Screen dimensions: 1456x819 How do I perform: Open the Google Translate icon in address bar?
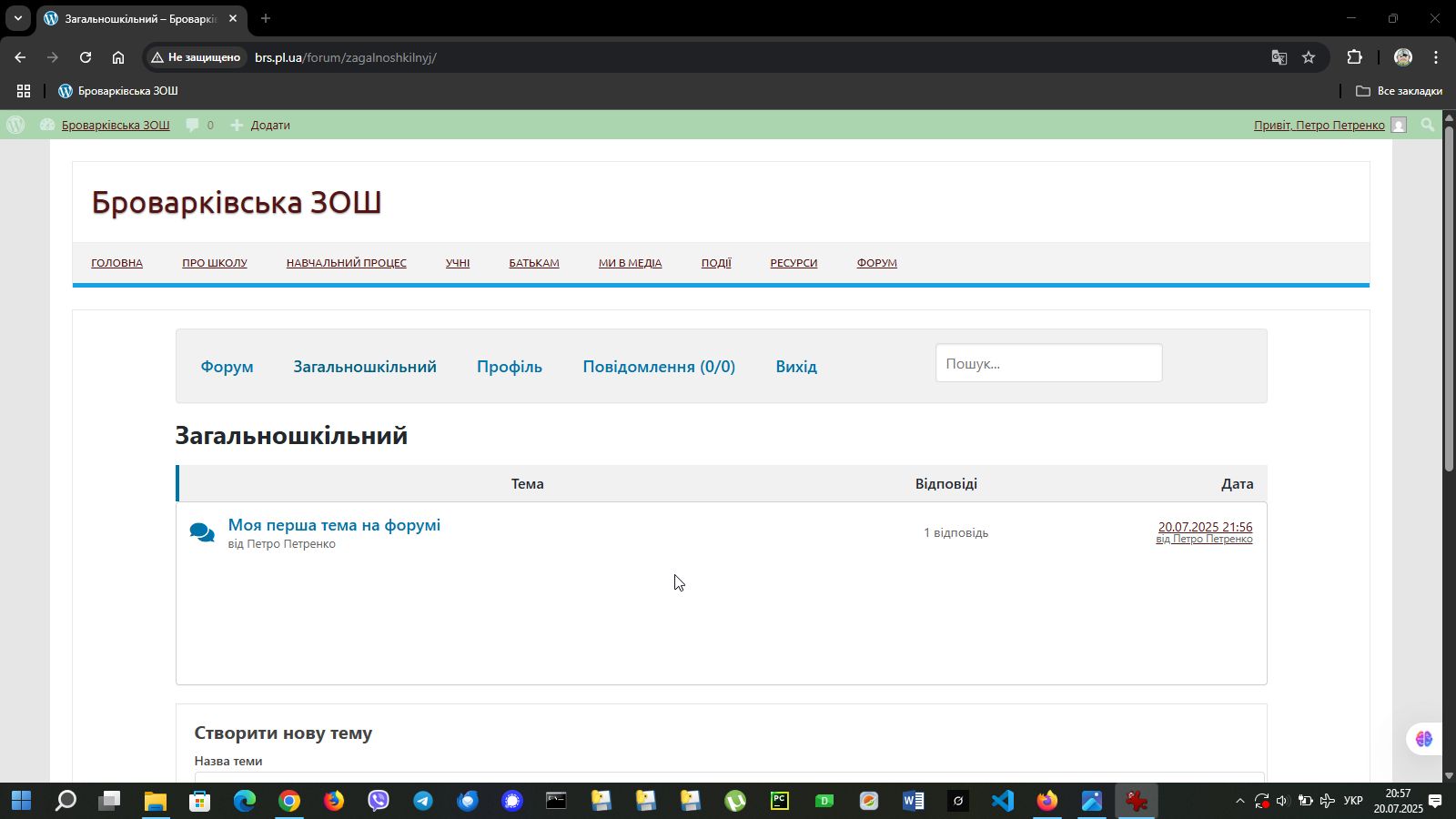(x=1279, y=57)
